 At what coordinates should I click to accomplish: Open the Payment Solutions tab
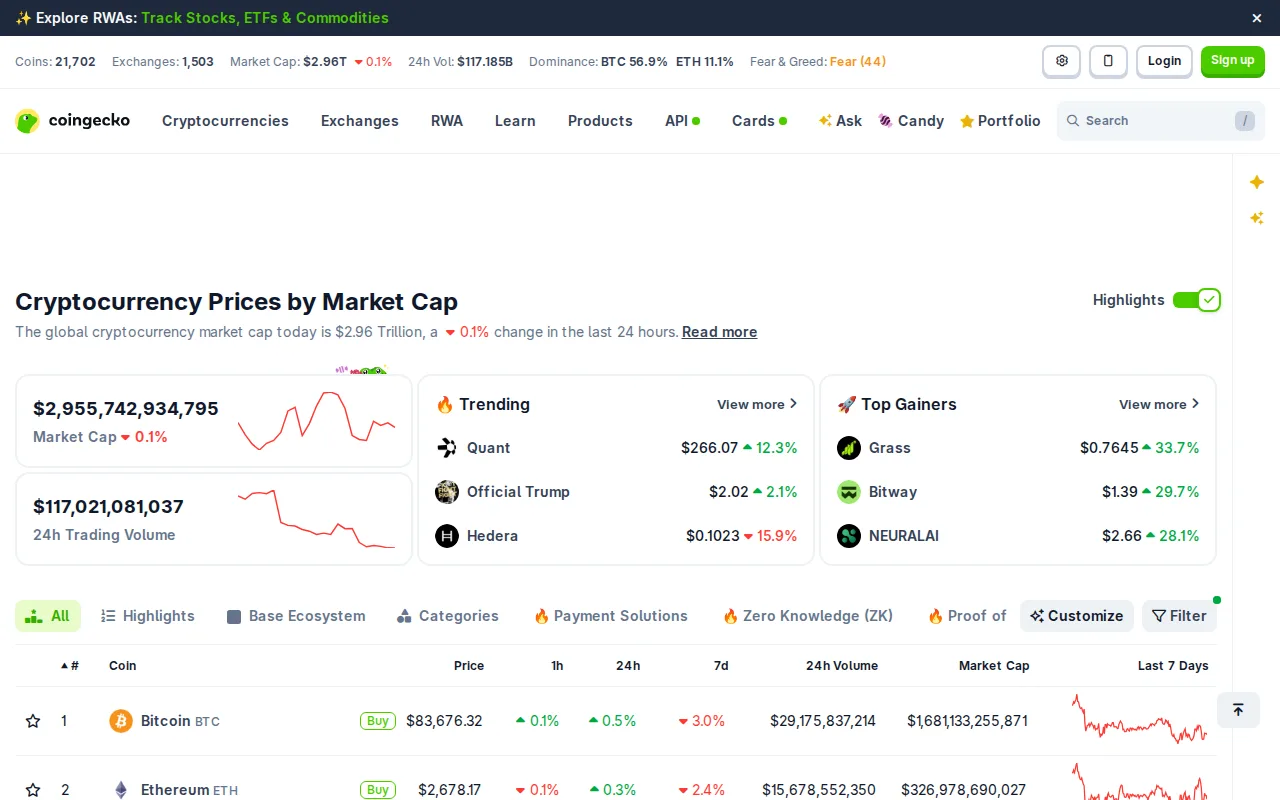pos(611,616)
